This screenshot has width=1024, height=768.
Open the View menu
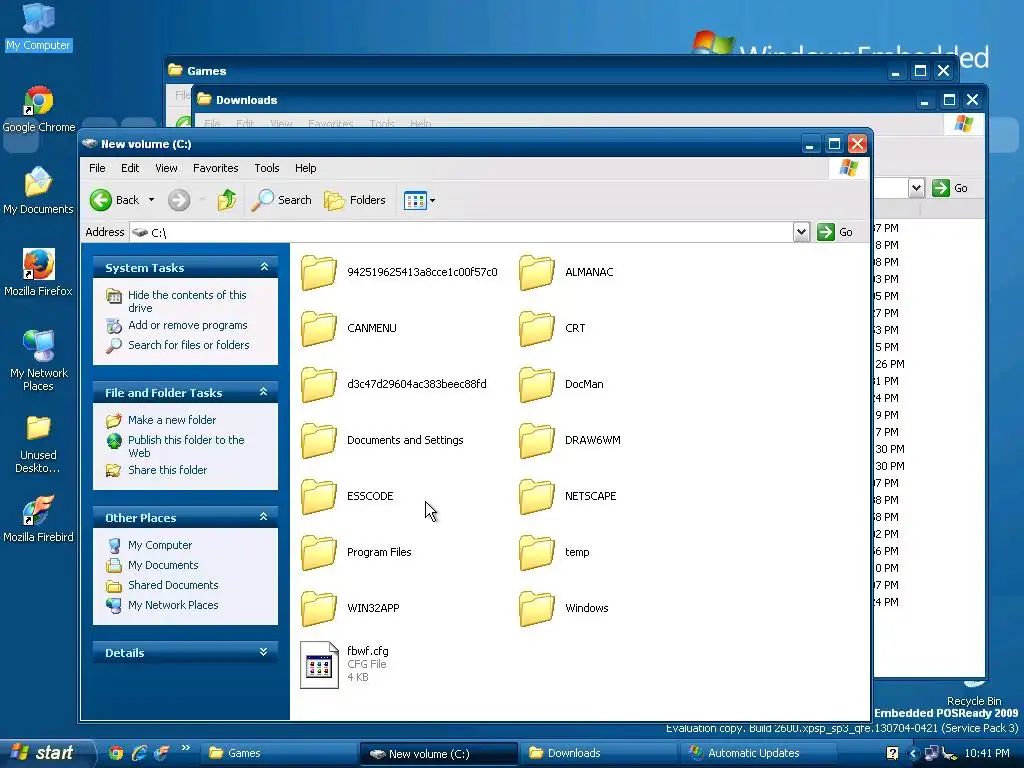pos(166,168)
